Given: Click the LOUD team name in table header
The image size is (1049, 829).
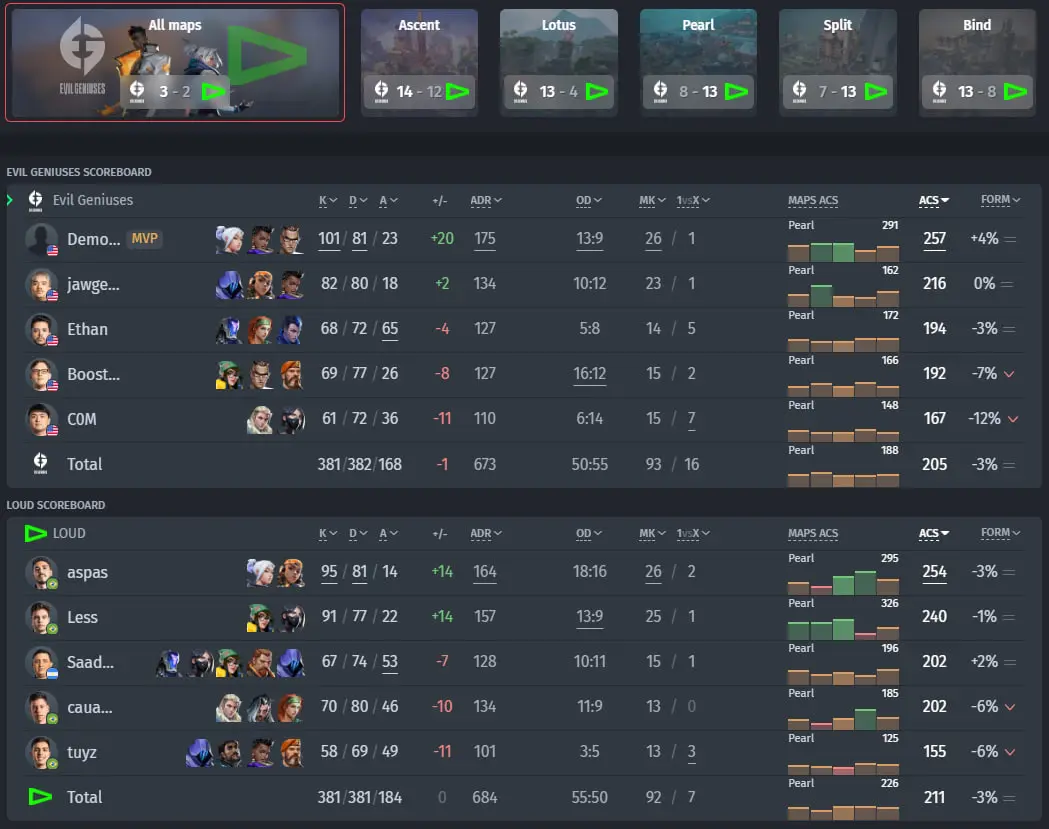Looking at the screenshot, I should (69, 533).
